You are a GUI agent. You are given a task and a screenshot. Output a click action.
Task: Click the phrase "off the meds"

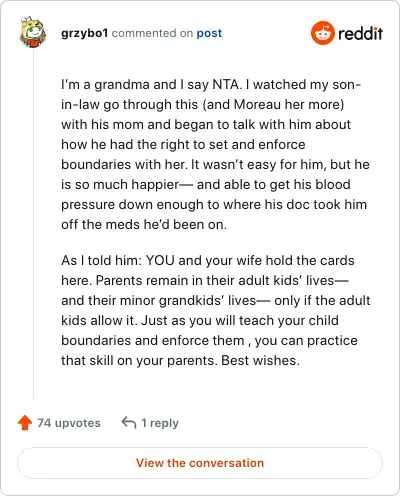pos(100,224)
